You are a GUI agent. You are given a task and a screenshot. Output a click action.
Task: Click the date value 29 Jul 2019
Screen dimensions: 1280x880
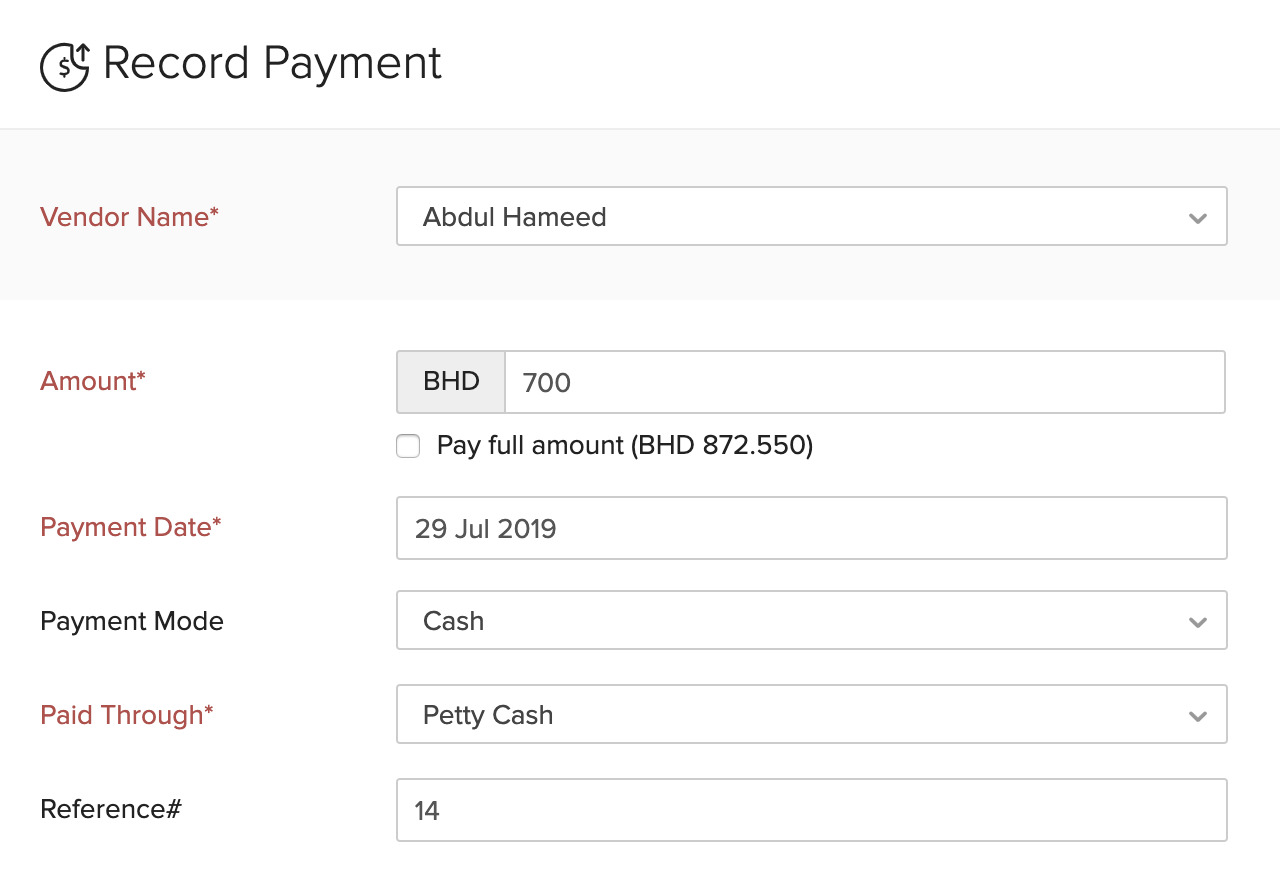pyautogui.click(x=486, y=528)
